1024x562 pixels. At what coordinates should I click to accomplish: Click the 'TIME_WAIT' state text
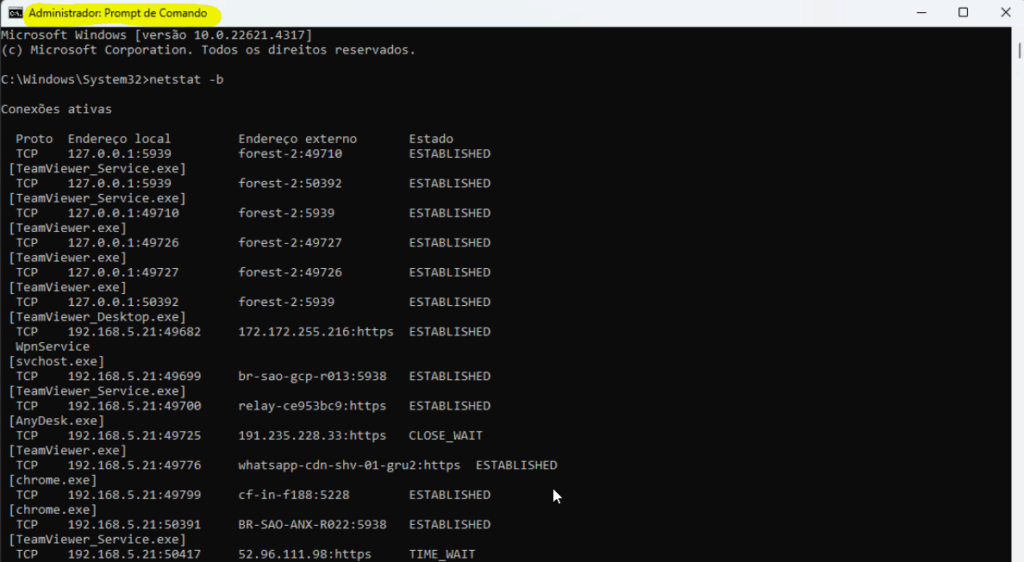tap(442, 554)
